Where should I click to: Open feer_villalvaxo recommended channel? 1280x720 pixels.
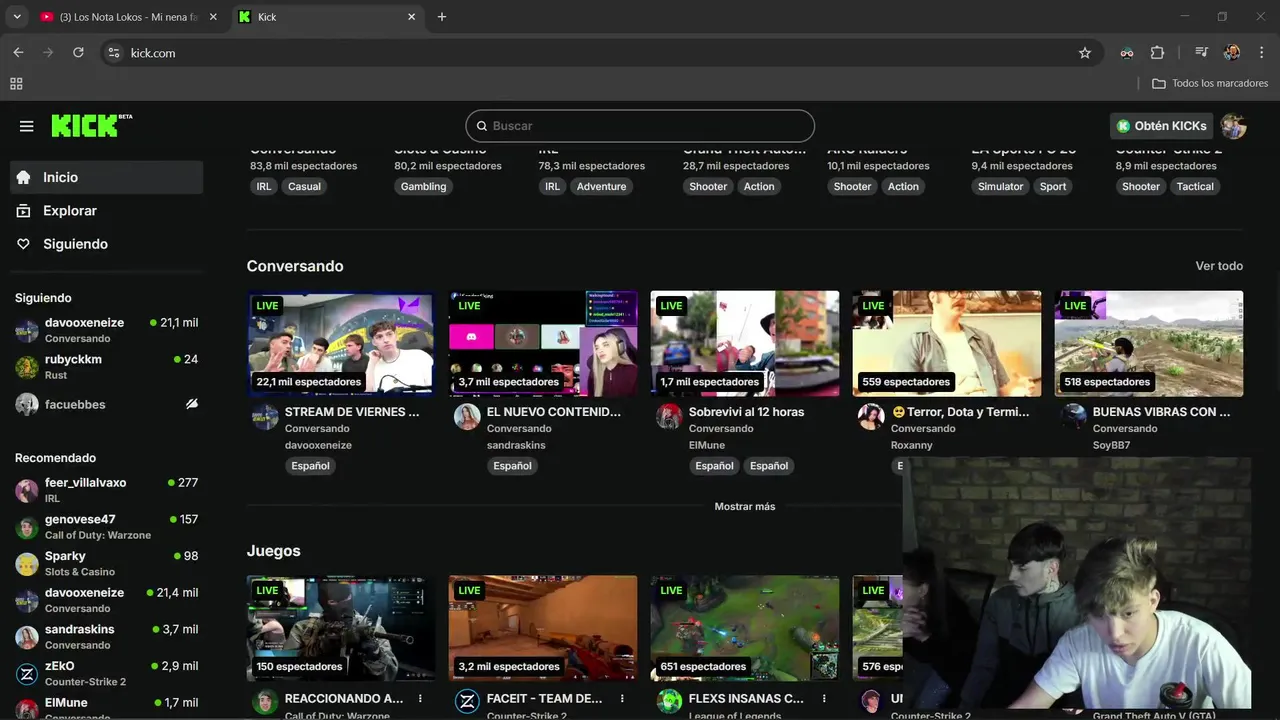106,490
